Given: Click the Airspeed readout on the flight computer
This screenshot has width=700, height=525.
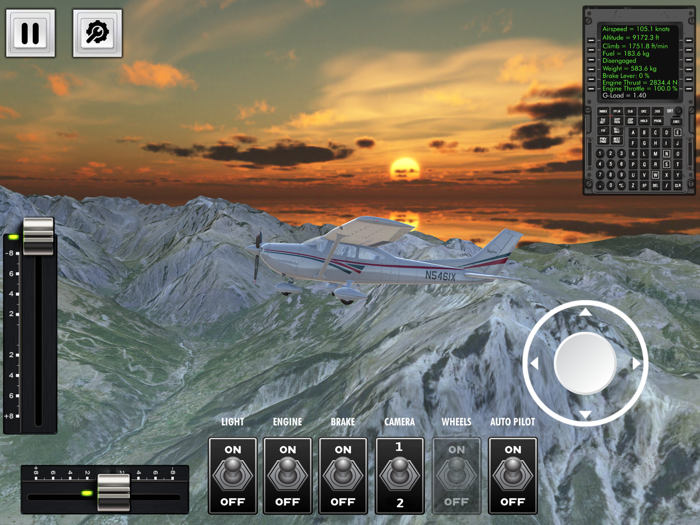Looking at the screenshot, I should 636,29.
